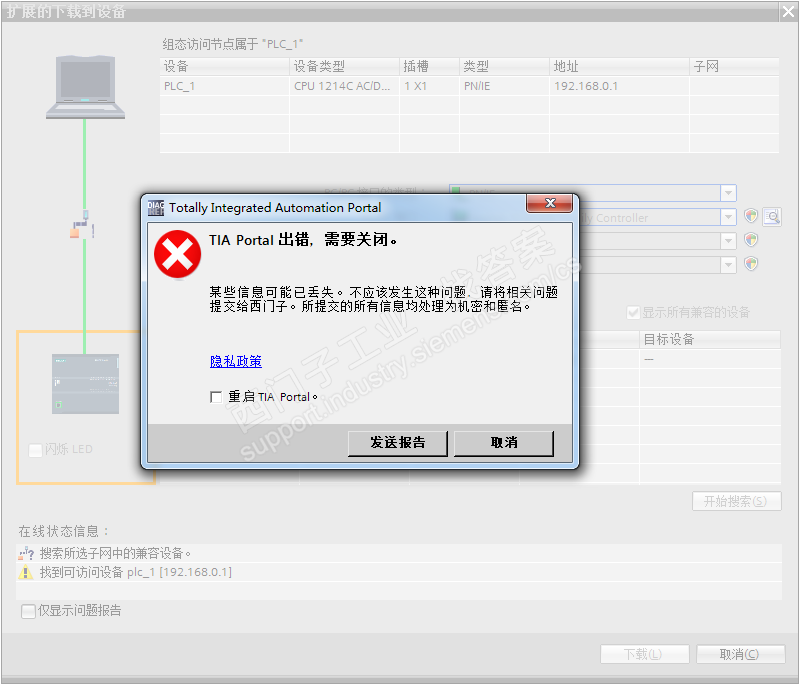Image resolution: width=800 pixels, height=685 pixels.
Task: Open the third connection dropdown arrow
Action: coord(729,241)
